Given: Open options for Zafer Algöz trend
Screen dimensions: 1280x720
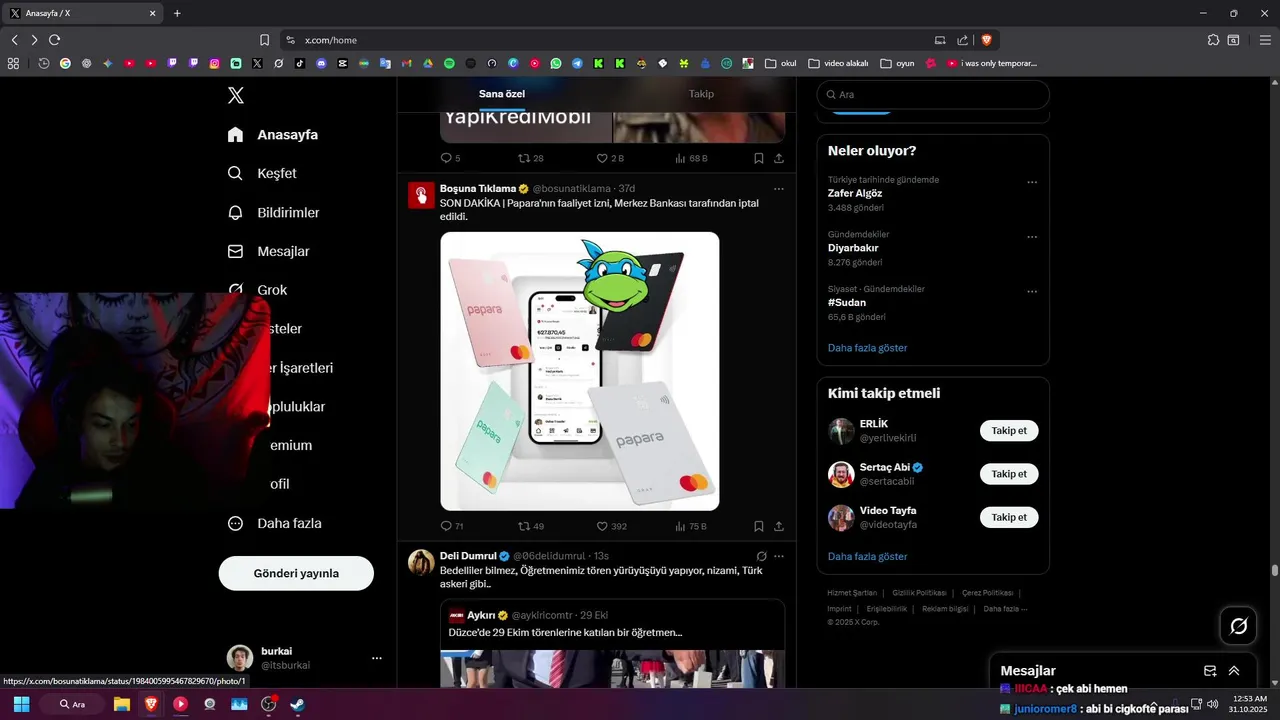Looking at the screenshot, I should coord(1032,183).
